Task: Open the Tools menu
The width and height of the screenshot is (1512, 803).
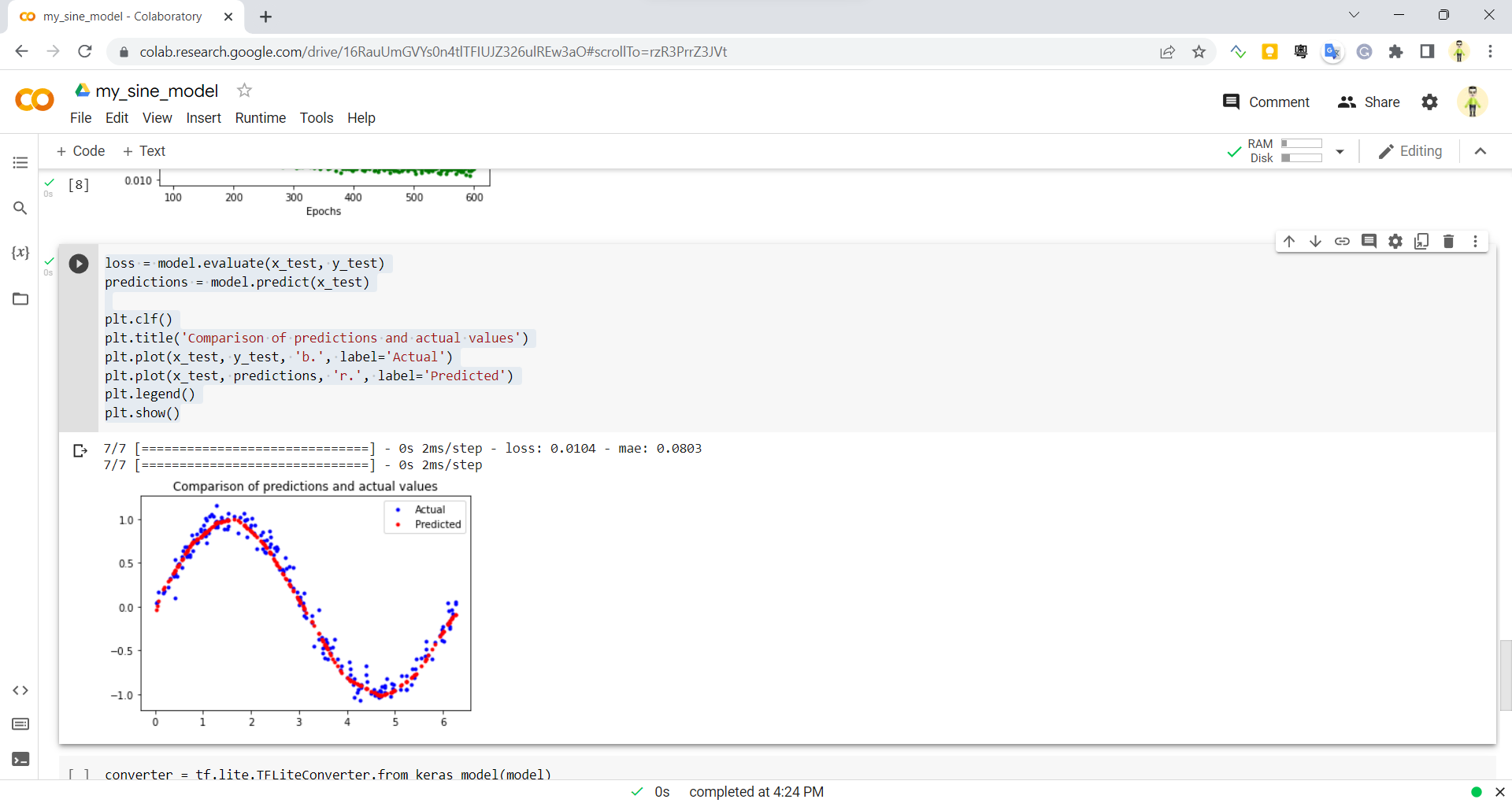Action: point(317,118)
